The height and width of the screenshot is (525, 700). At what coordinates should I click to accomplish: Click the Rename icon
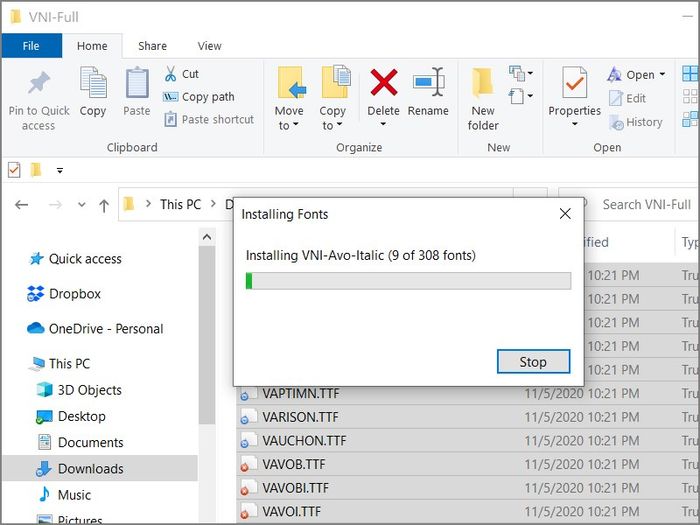click(x=428, y=82)
